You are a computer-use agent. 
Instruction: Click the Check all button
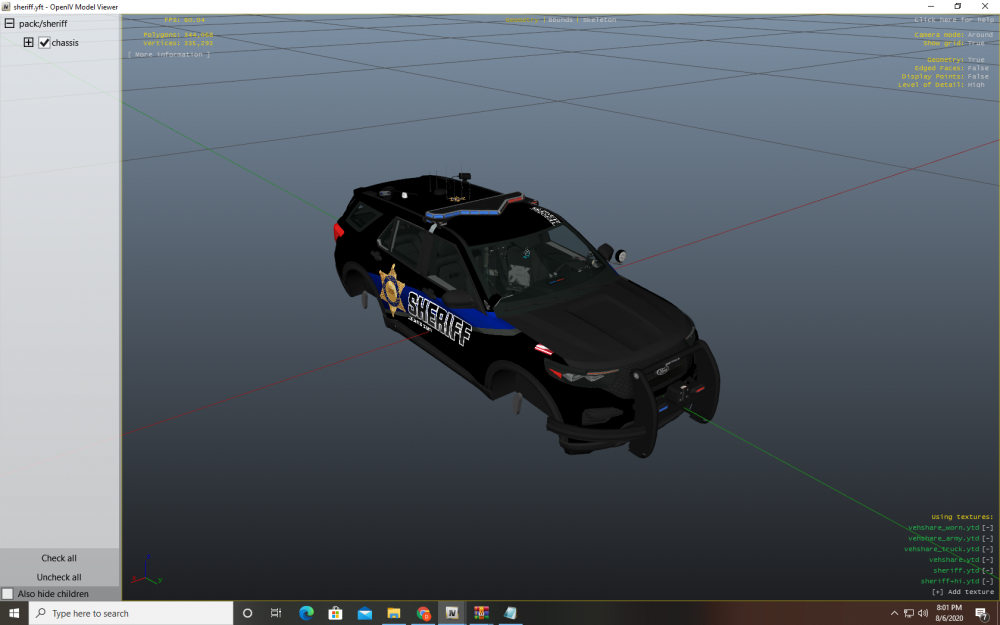(59, 558)
